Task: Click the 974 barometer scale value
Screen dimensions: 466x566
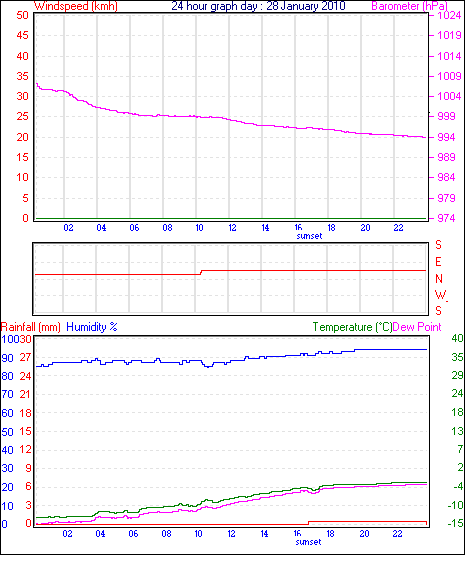Action: click(446, 218)
